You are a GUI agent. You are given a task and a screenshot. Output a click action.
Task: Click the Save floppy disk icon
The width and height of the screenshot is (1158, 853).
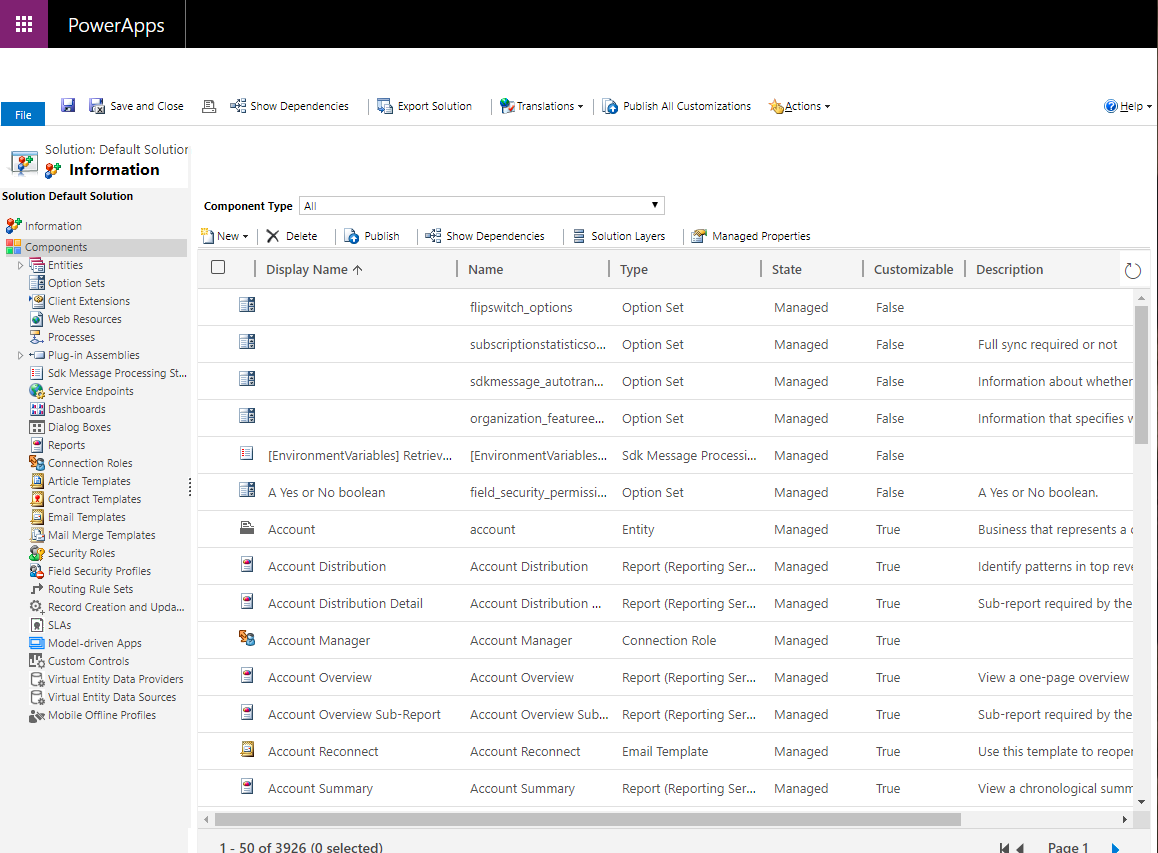[68, 106]
